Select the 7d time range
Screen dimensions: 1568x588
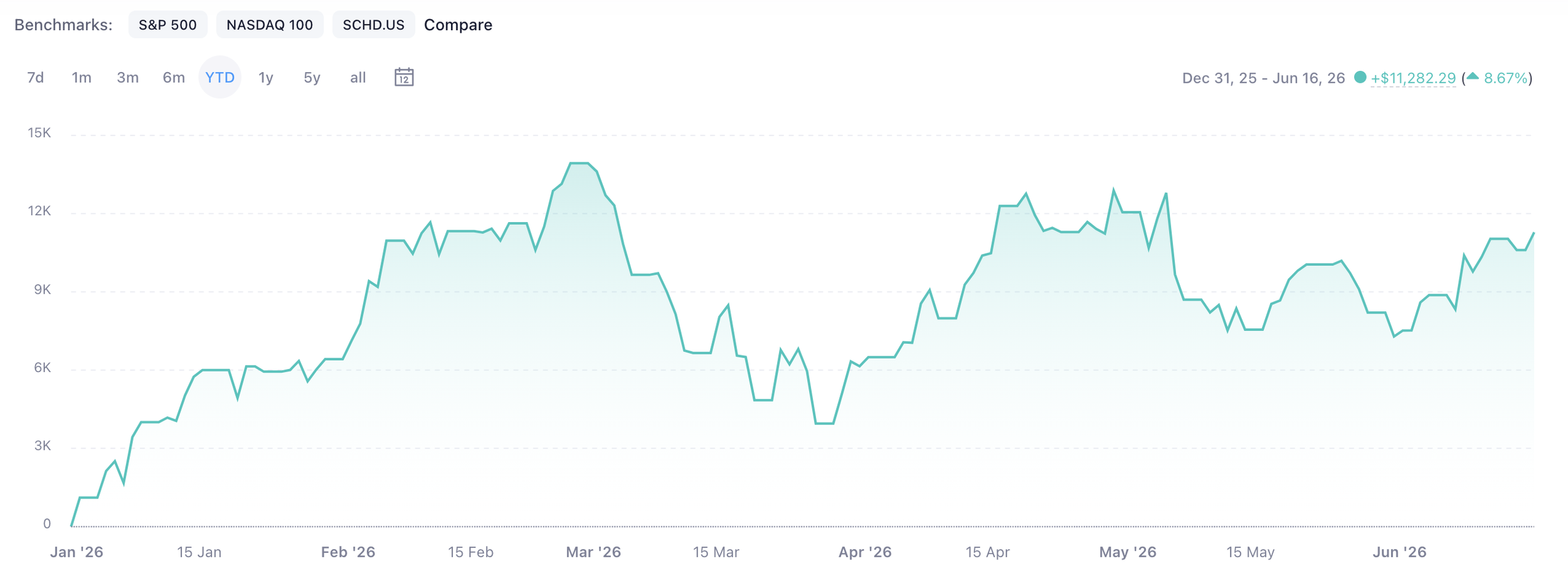[36, 77]
